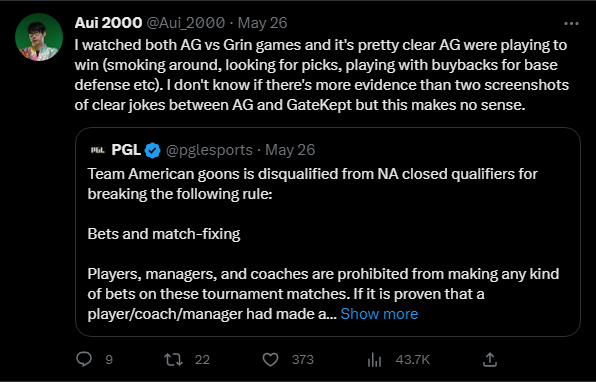596x382 pixels.
Task: Click the reply speech bubble icon
Action: [84, 359]
